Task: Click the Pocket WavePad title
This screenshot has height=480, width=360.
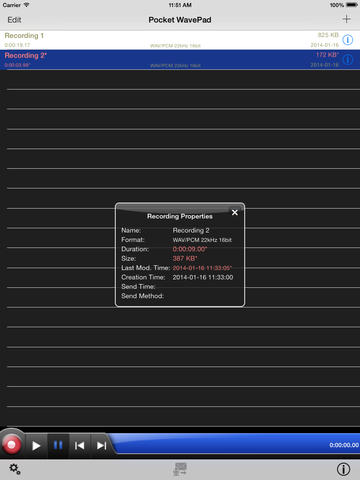Action: pyautogui.click(x=180, y=20)
